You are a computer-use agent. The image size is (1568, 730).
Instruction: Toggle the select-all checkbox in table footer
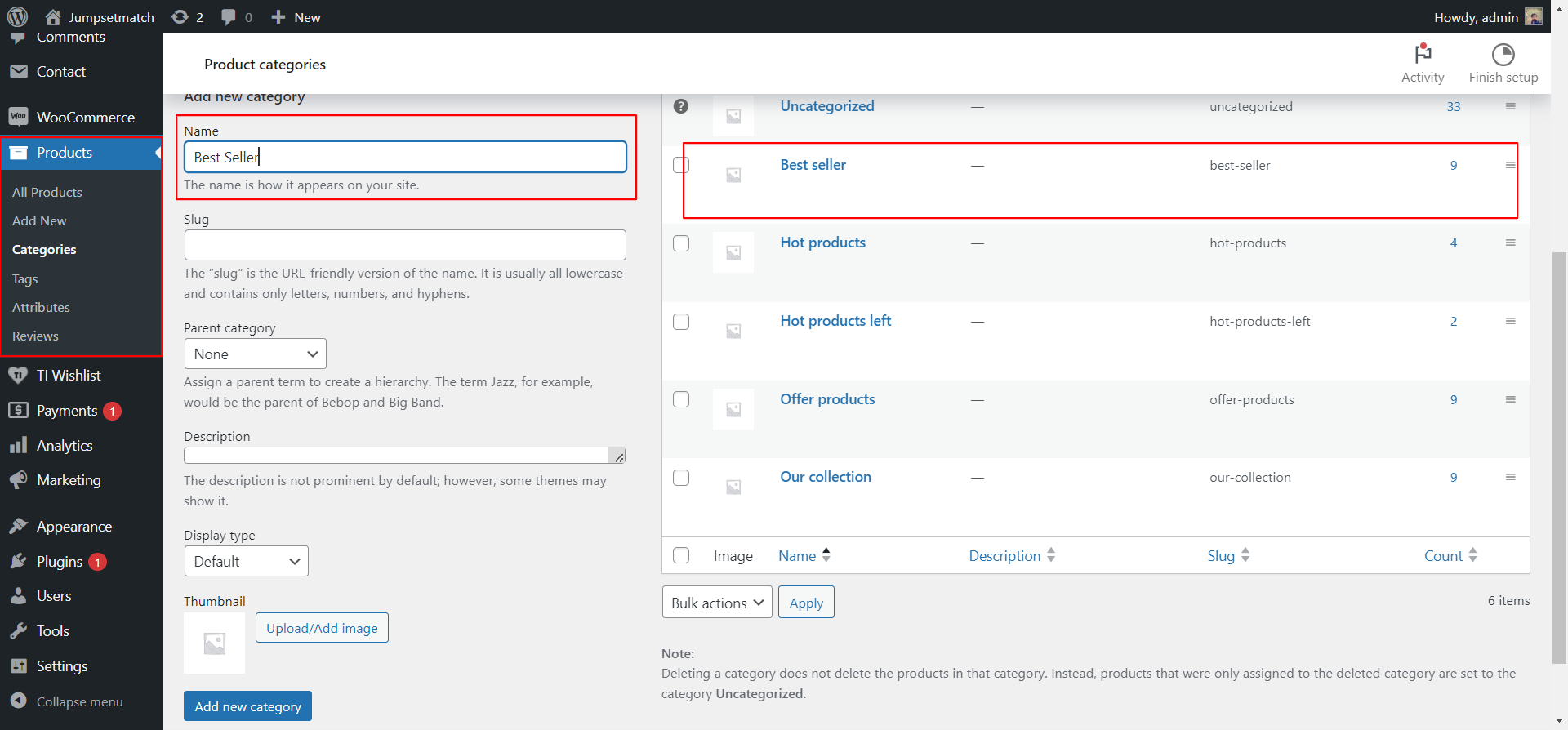681,555
